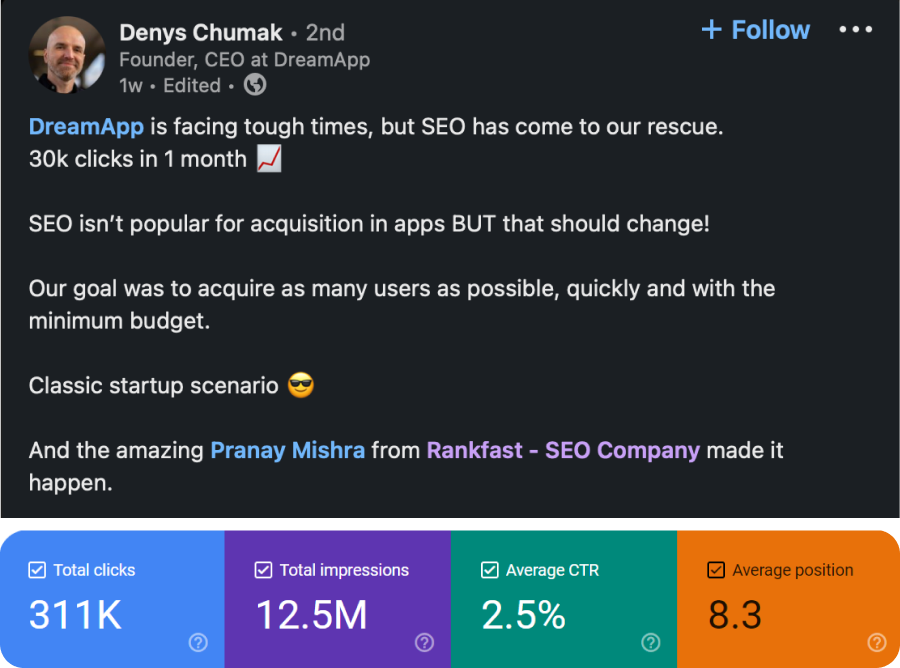Screen dimensions: 900x668
Task: Click the globe visibility icon
Action: 256,85
